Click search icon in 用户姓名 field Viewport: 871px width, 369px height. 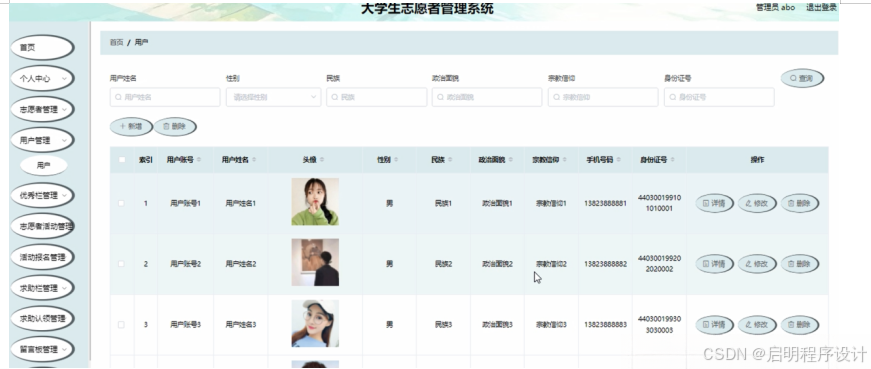point(118,97)
